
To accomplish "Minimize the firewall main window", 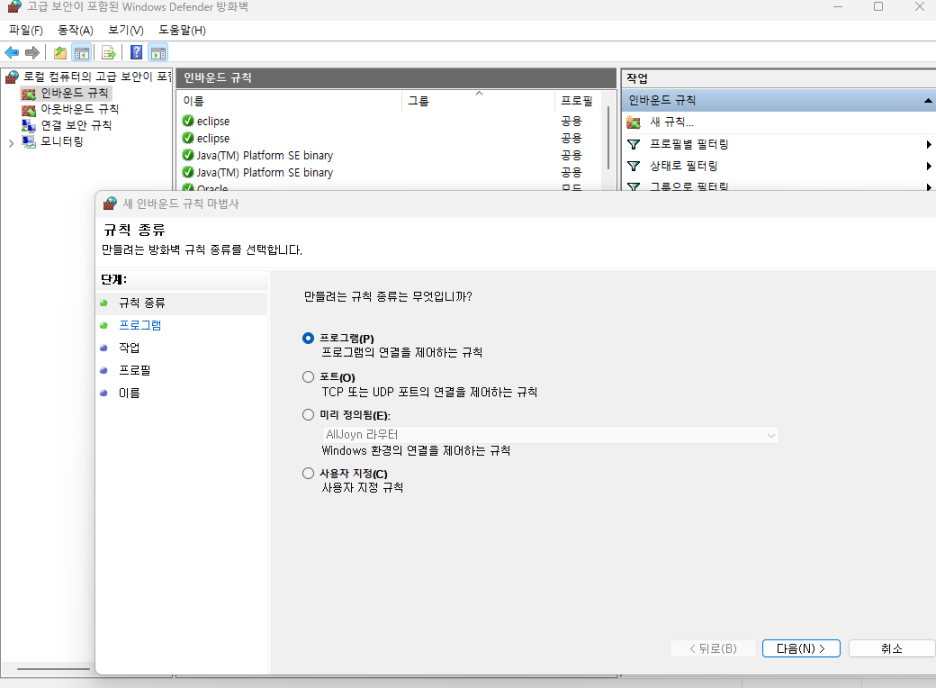I will pyautogui.click(x=838, y=7).
